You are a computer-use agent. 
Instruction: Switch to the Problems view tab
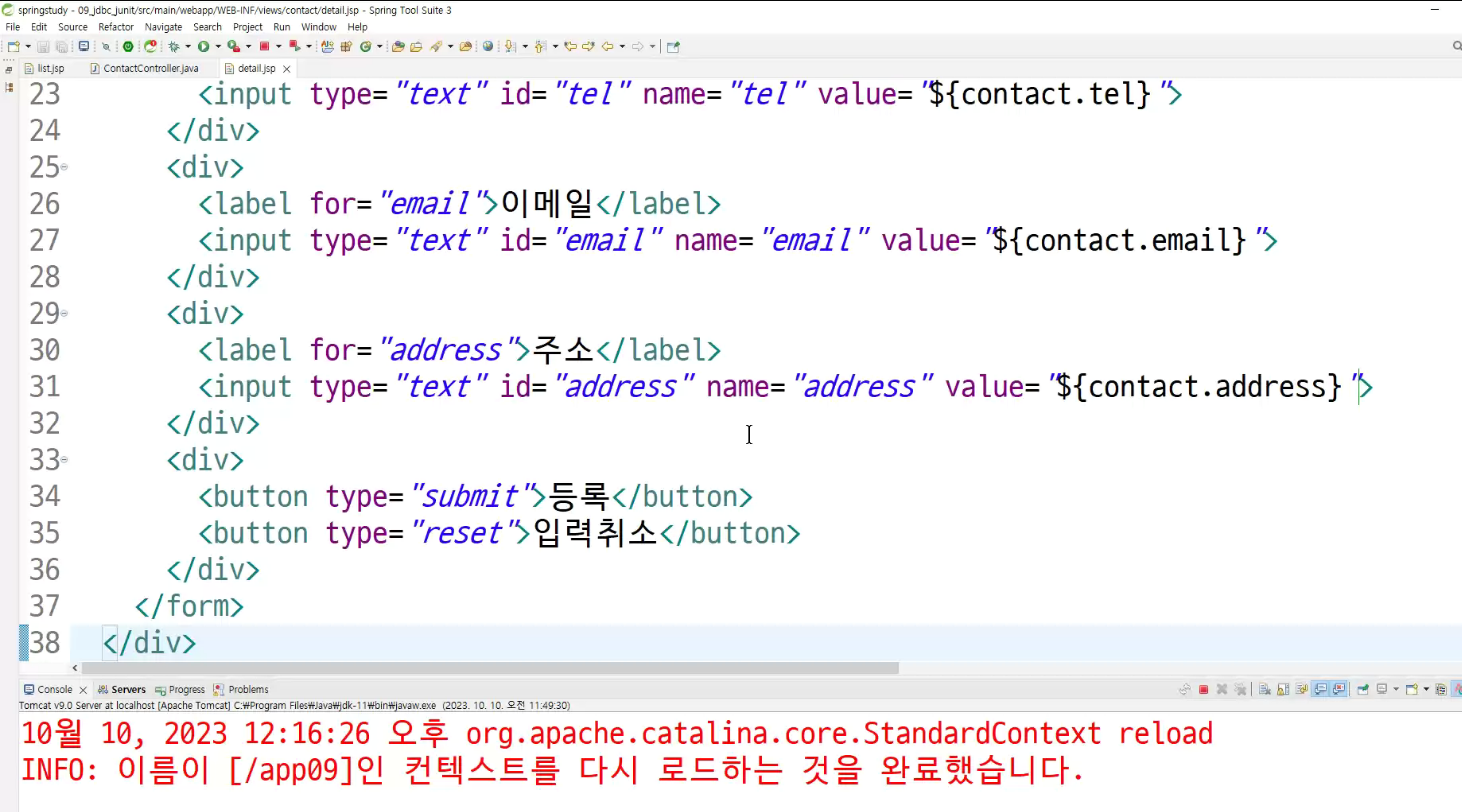(x=242, y=689)
